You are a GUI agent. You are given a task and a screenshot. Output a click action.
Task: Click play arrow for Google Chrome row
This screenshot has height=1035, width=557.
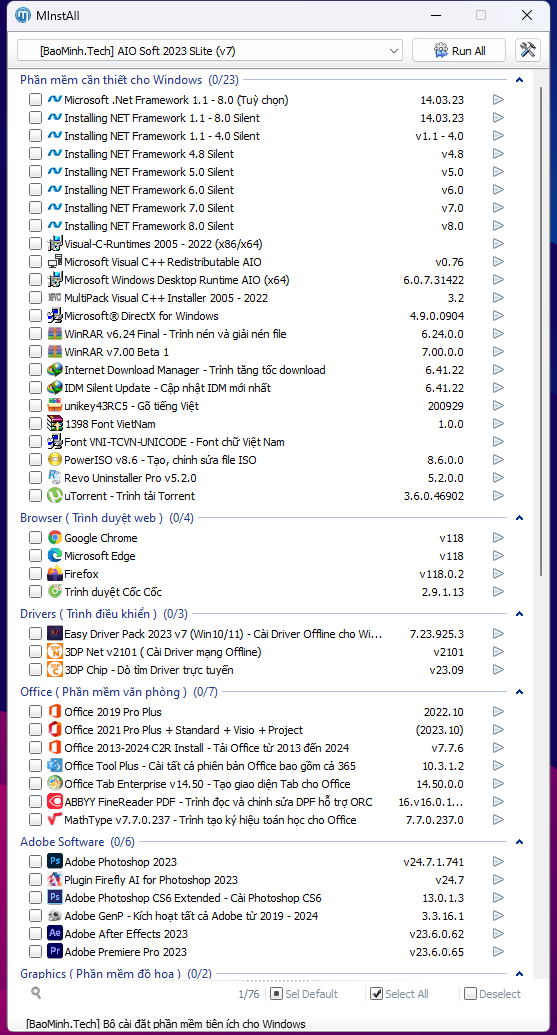coord(498,538)
